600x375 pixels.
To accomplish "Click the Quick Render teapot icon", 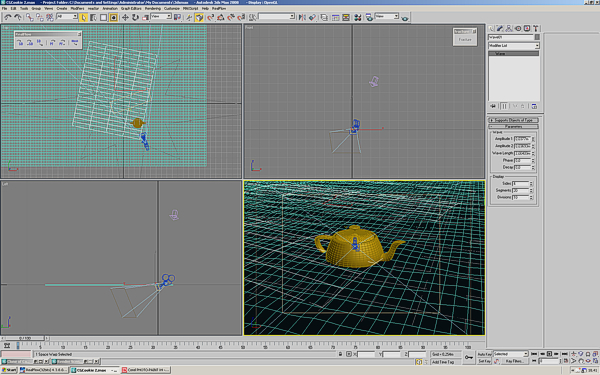I will pos(405,18).
